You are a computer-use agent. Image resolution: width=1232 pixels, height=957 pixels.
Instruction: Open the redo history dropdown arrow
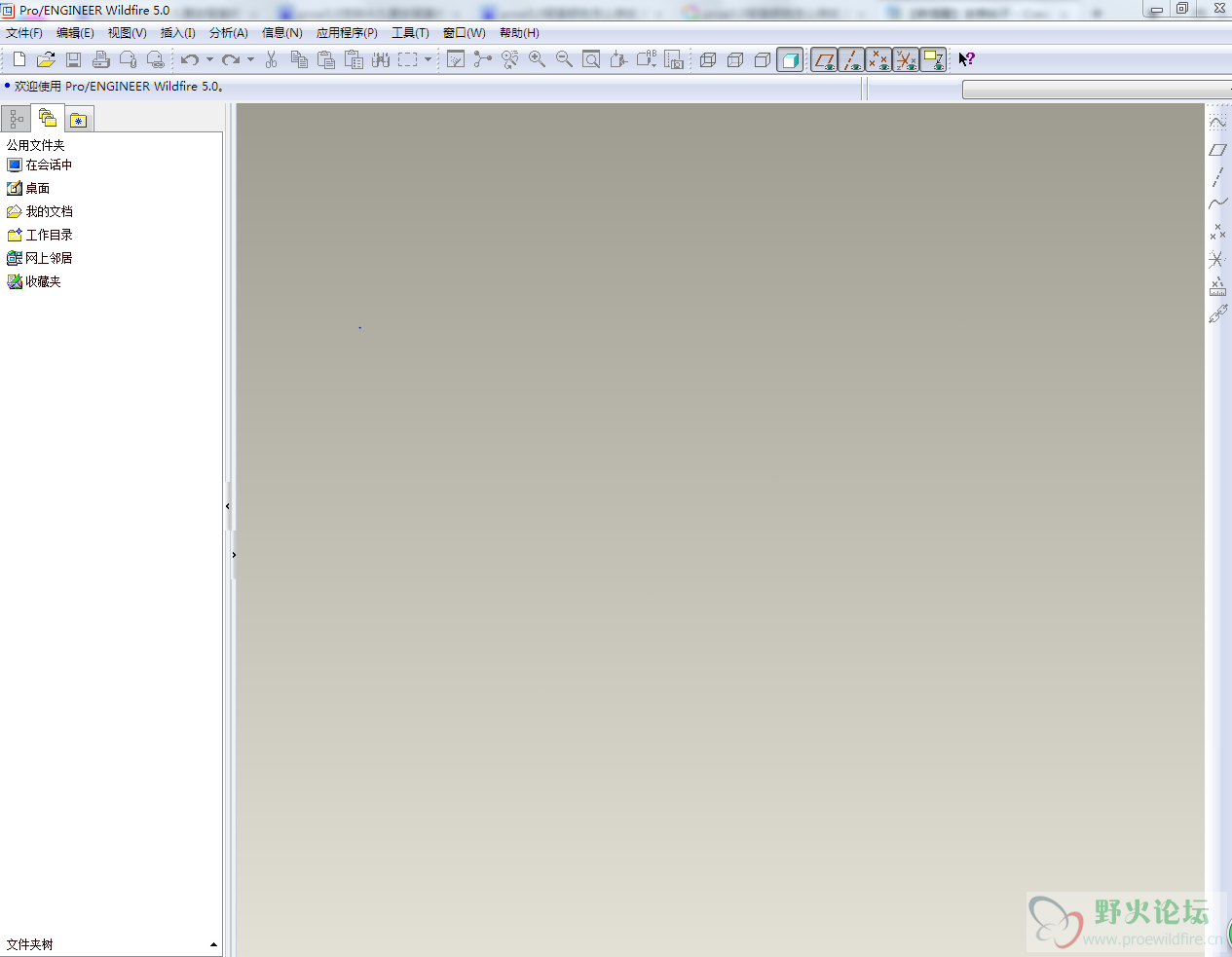[250, 59]
